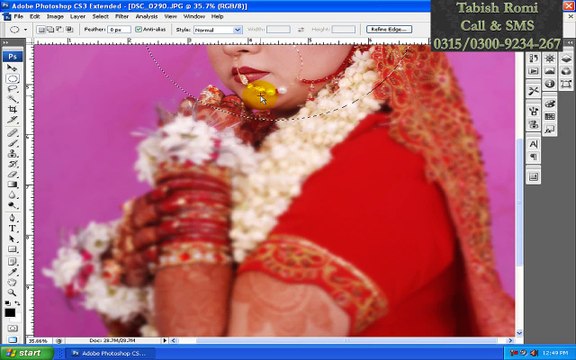Select the Elliptical Marquee tool in toolbox
This screenshot has height=360, width=576.
click(12, 79)
